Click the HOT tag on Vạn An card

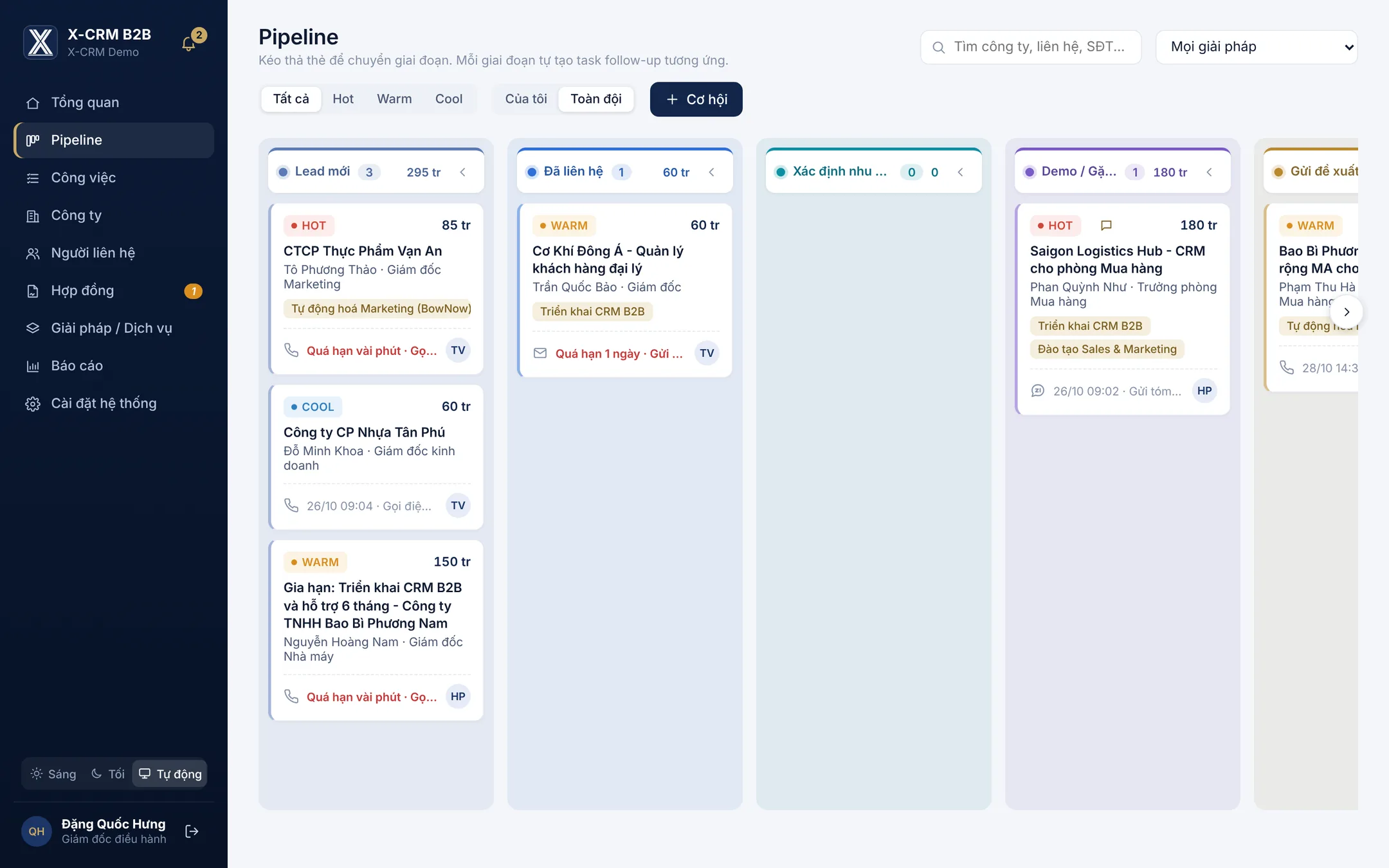tap(309, 226)
